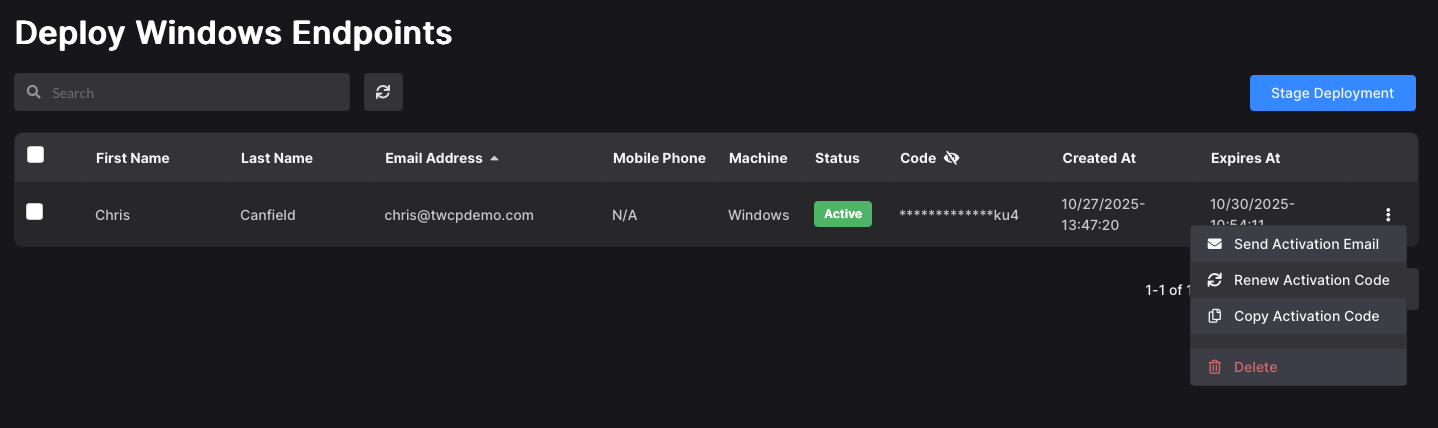Click the envelope icon for activation email
This screenshot has height=428, width=1438.
[1215, 244]
